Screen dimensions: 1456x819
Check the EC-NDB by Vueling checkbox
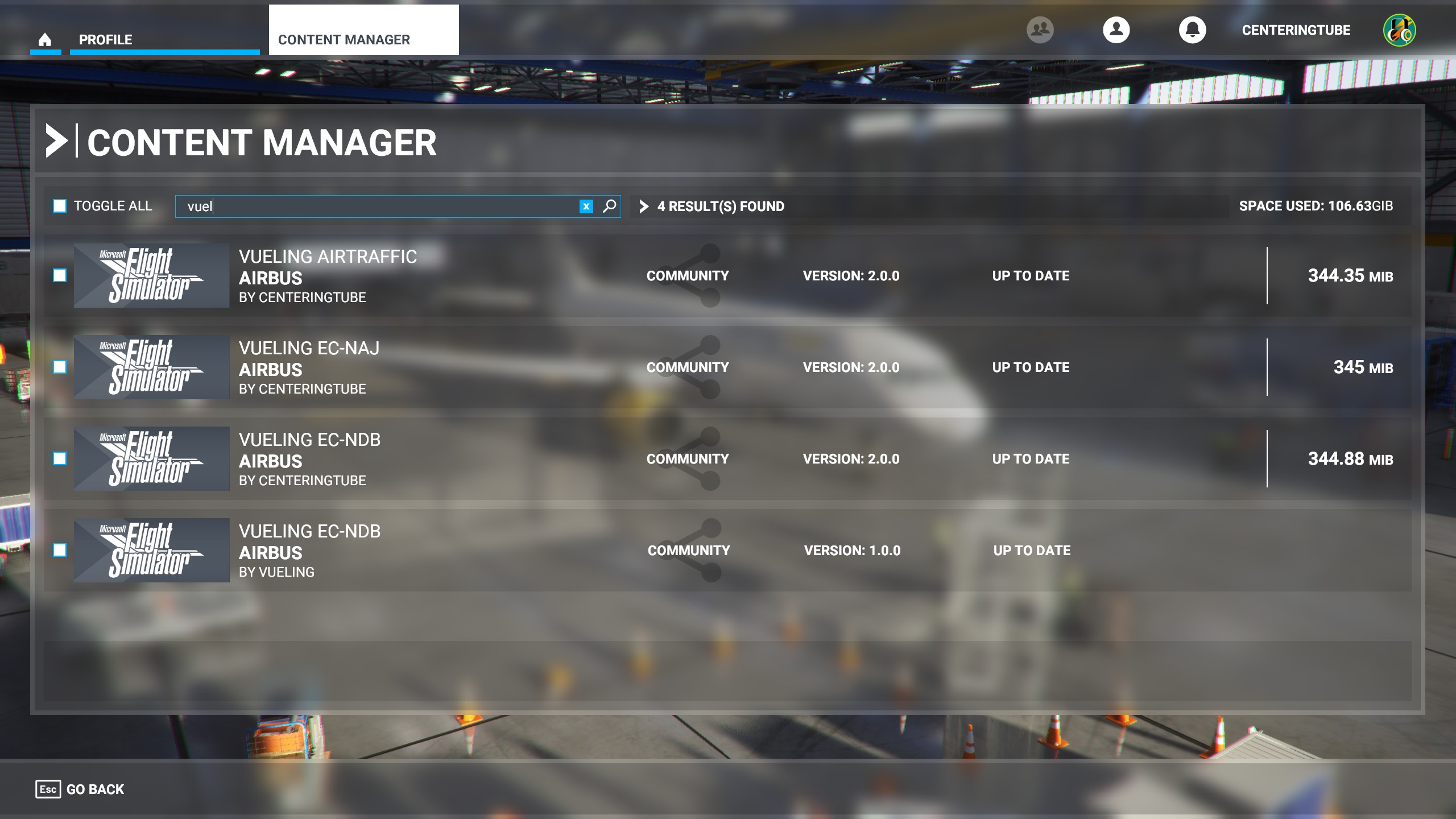(60, 550)
